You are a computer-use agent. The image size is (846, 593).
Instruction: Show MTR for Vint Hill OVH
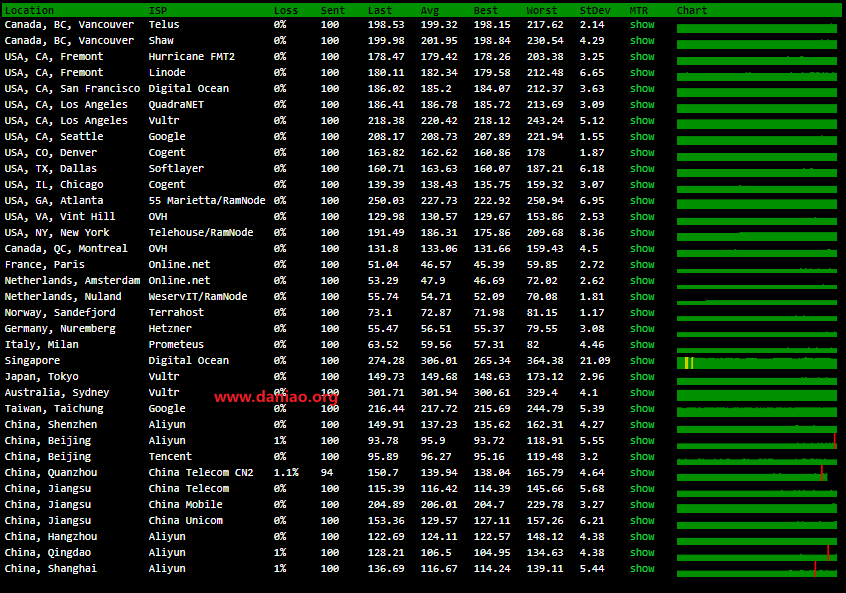tap(642, 217)
